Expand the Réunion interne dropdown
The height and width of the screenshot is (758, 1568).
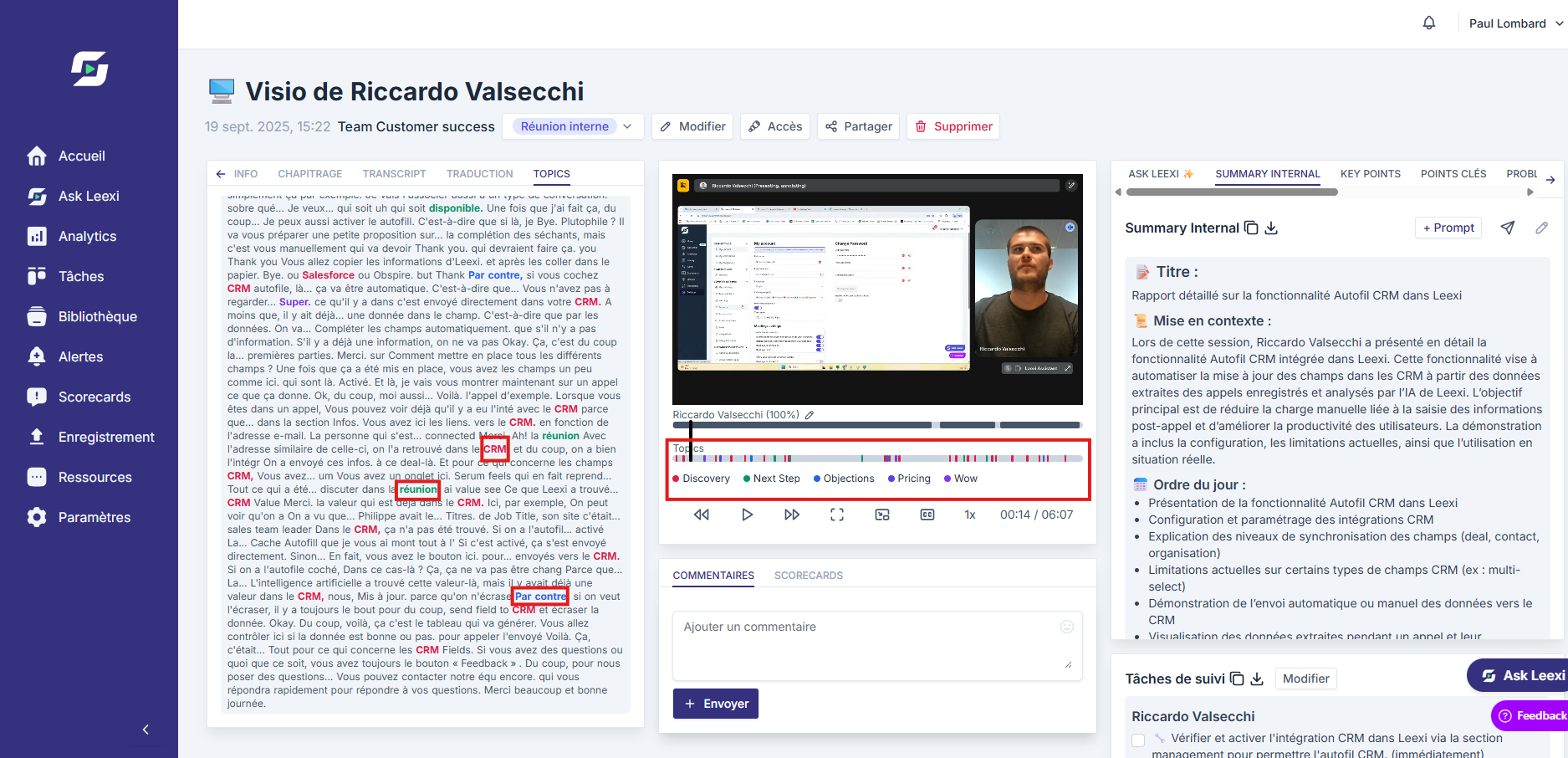coord(628,126)
